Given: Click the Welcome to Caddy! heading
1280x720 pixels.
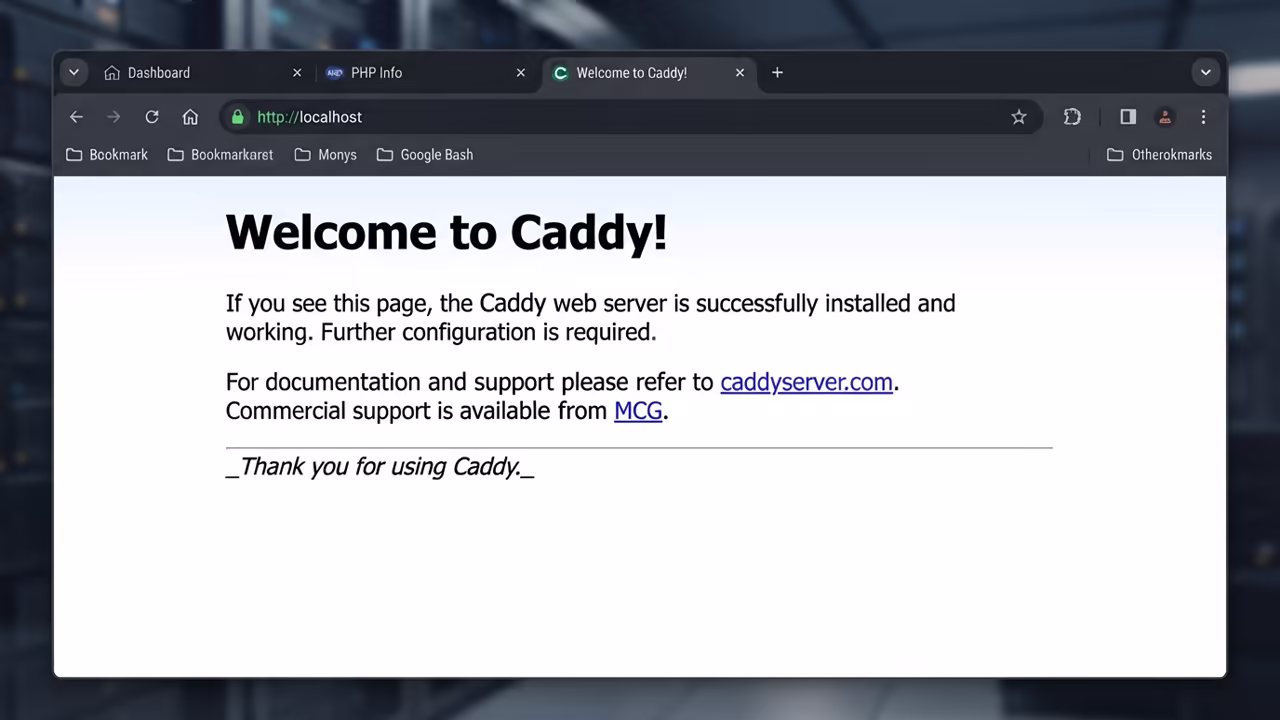Looking at the screenshot, I should click(446, 232).
